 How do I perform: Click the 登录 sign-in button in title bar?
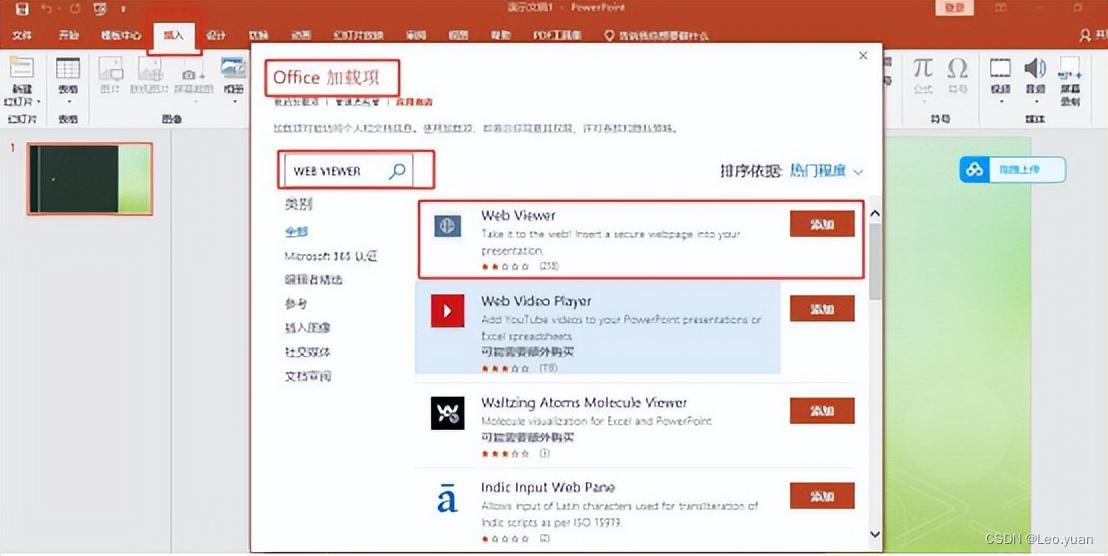[954, 8]
